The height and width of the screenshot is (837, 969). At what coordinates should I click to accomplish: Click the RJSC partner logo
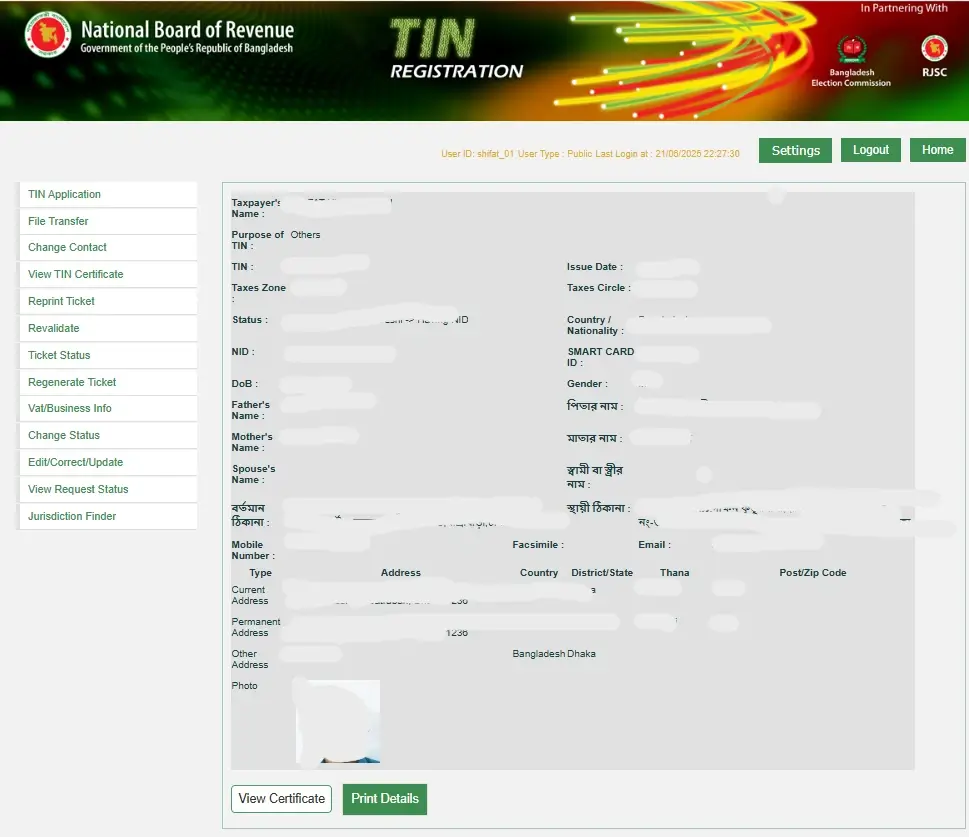(934, 49)
